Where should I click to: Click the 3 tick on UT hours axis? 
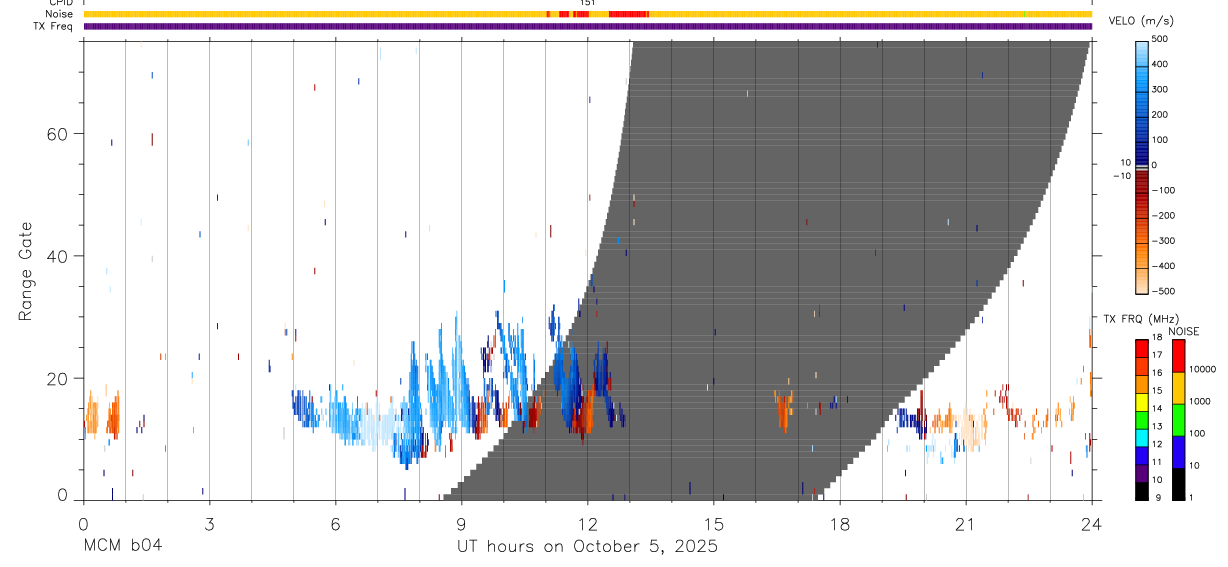[209, 523]
